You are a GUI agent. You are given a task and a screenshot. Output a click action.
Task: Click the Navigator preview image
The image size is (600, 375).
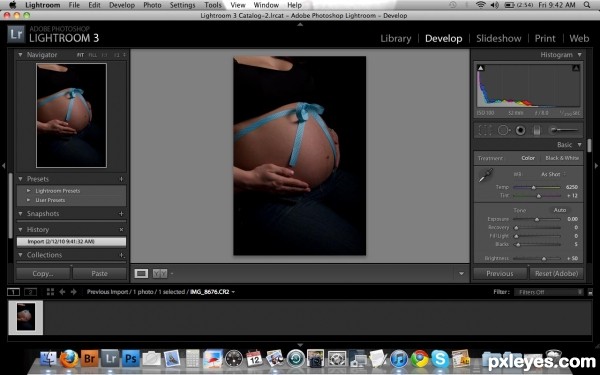(71, 116)
